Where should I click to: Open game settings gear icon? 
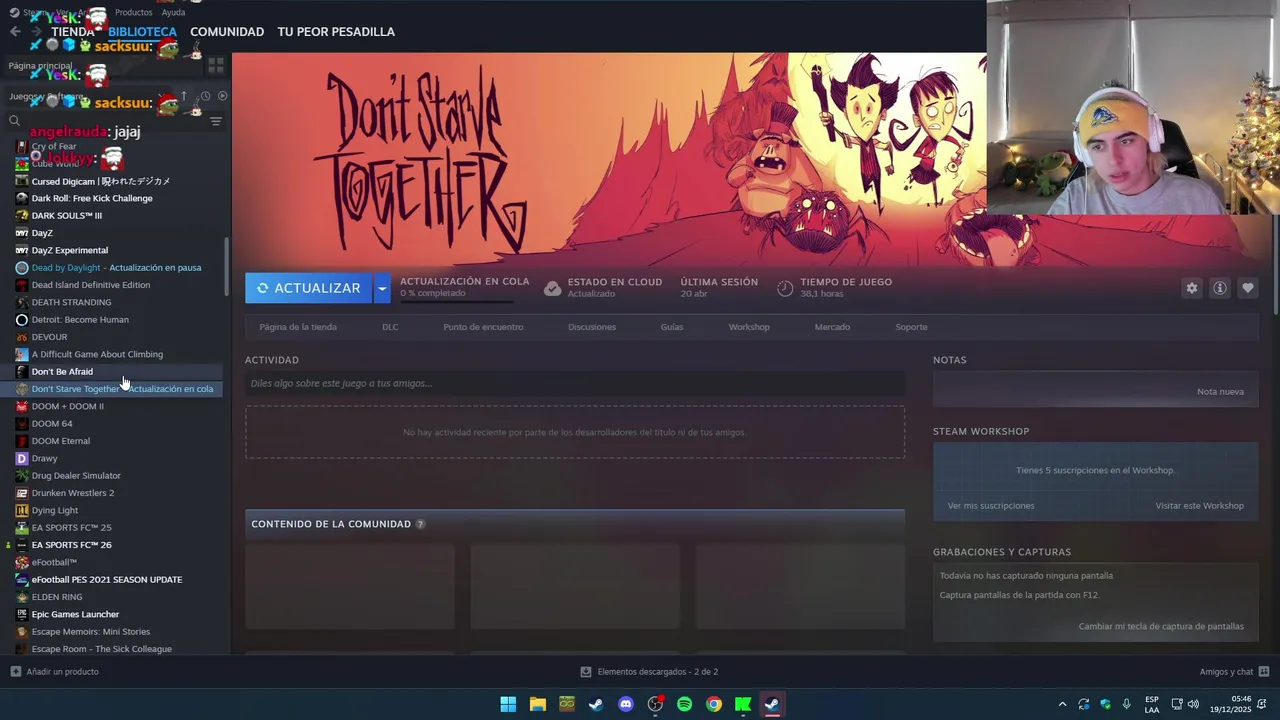(x=1191, y=288)
